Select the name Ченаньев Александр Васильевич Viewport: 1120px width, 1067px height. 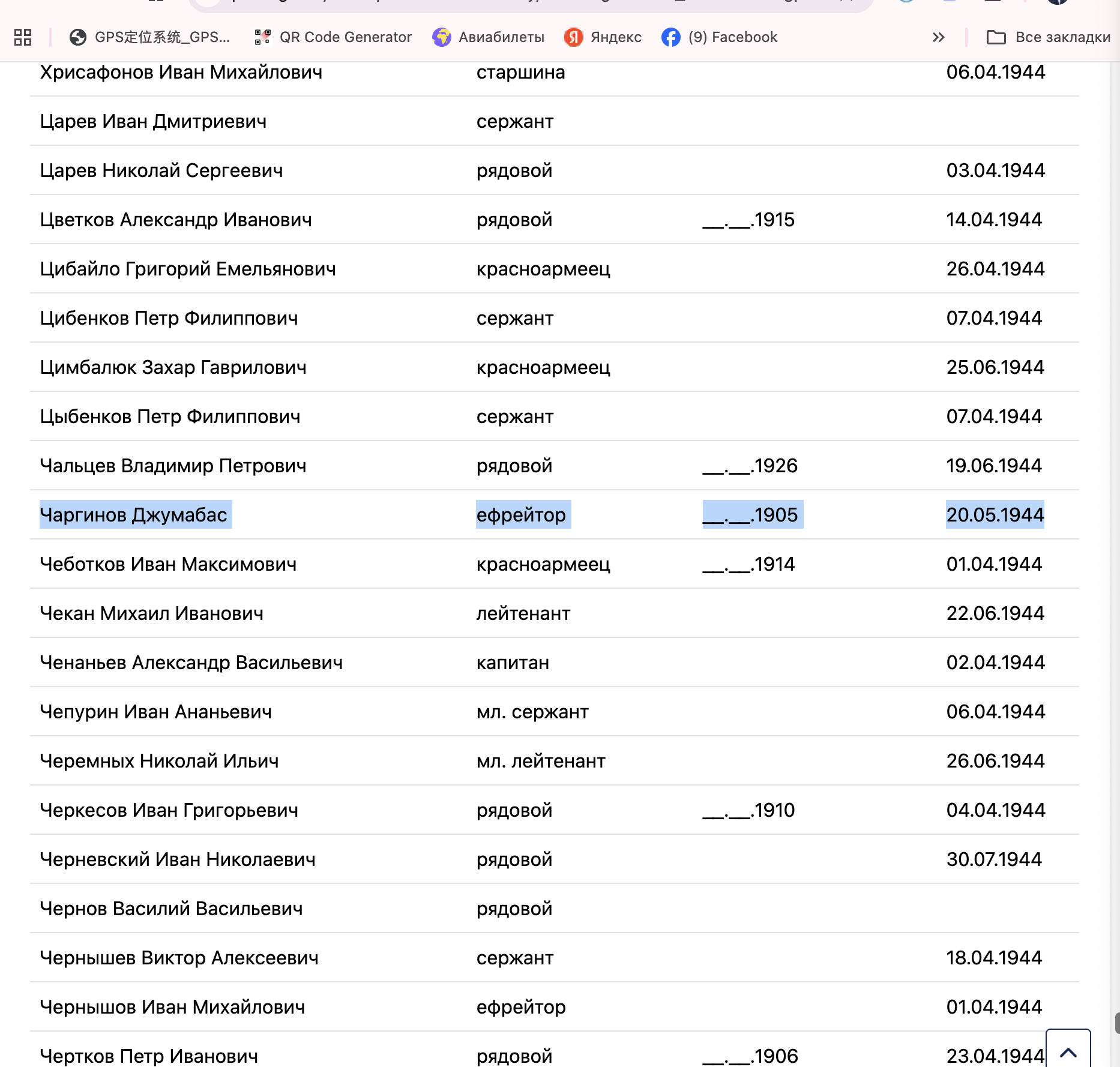tap(191, 663)
